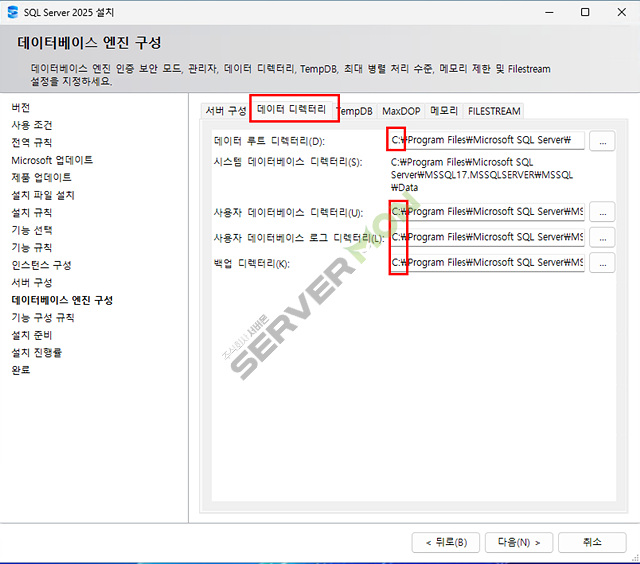Click the 데이터베이스 엔진 구성 page heading
640x564 pixels.
89,42
